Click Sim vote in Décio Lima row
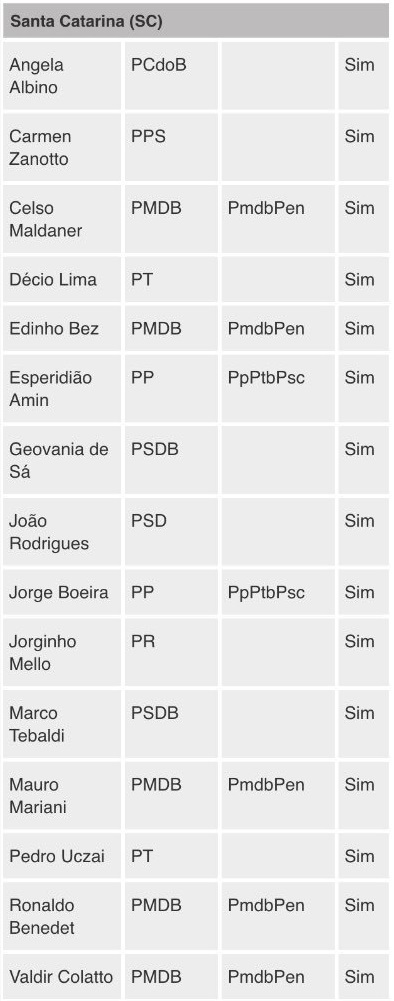 (360, 280)
